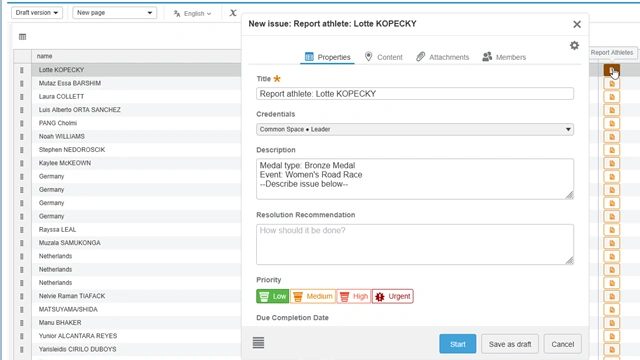Click row handle for Mutaz Essa BARSHIM
640x360 pixels.
click(22, 83)
